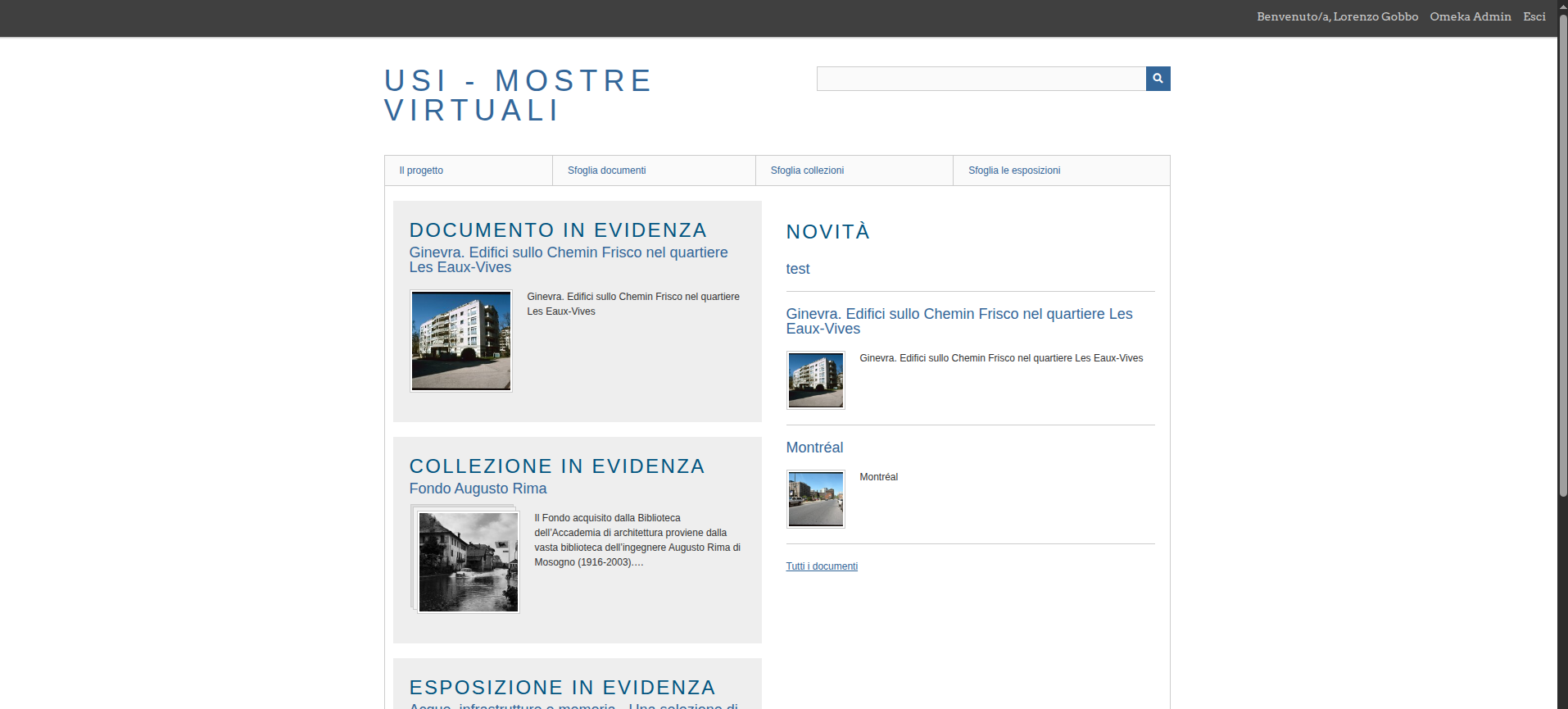Click the 'USI - Mostre Virtuali' site title
The image size is (1568, 709).
click(x=518, y=95)
